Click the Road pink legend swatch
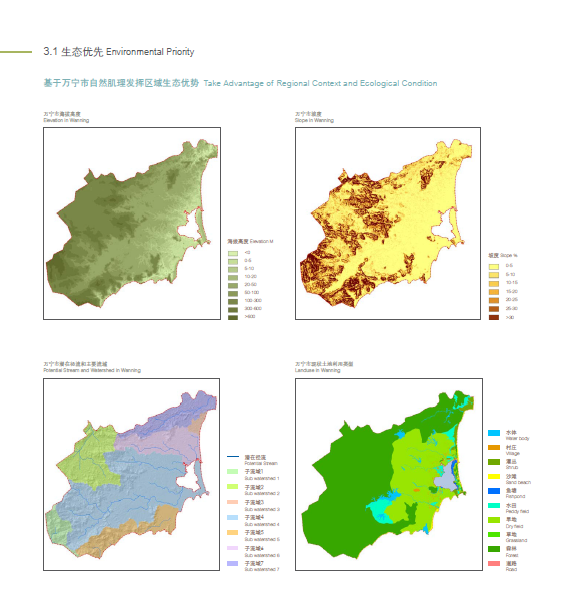This screenshot has height=599, width=580. point(494,563)
